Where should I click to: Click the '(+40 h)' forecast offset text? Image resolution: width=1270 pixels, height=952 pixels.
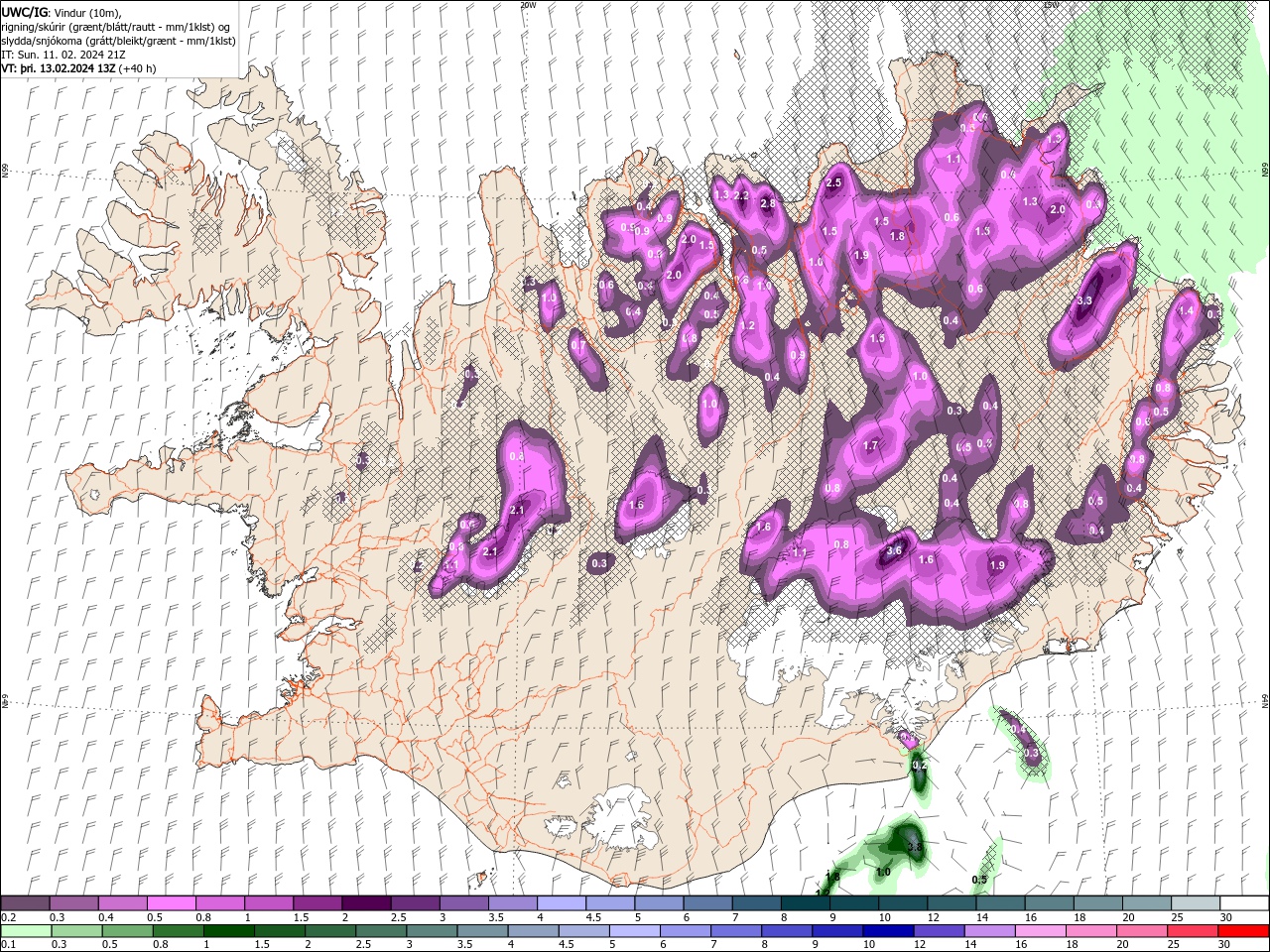[139, 69]
